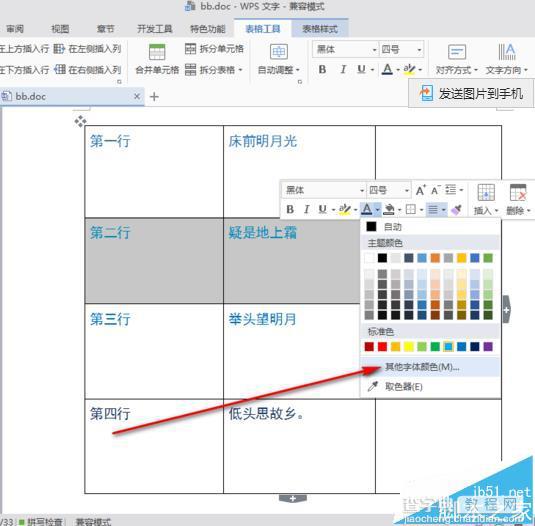Open the View (视图) tab

click(x=60, y=29)
